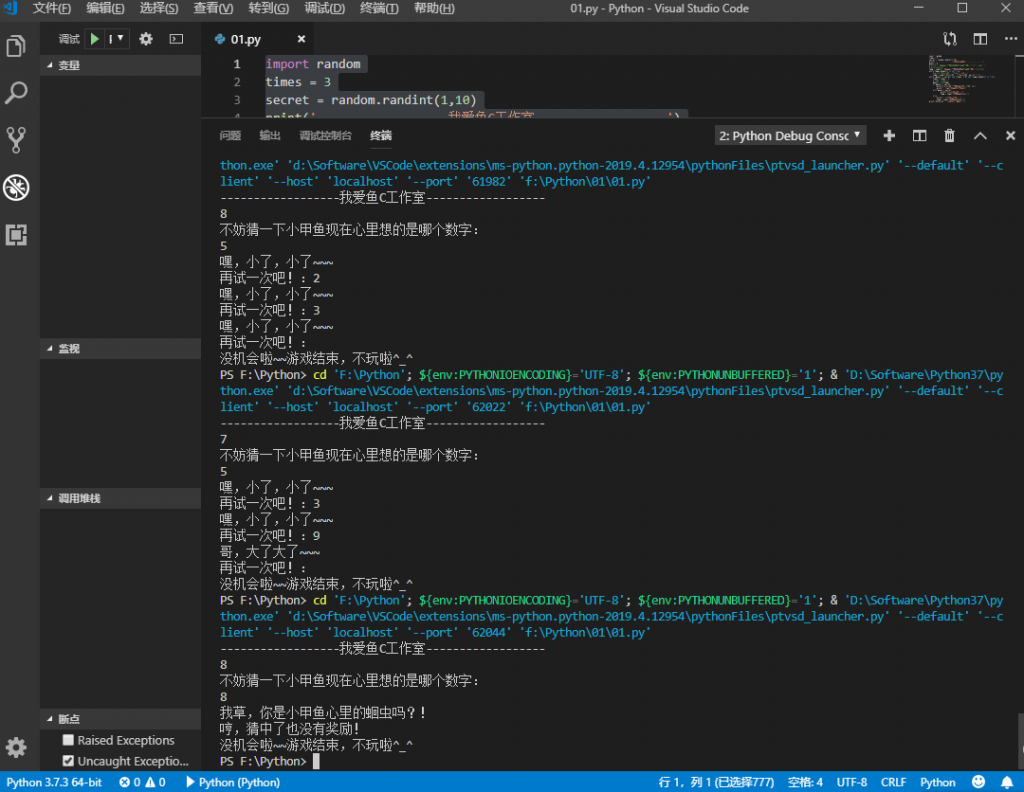Screen dimensions: 1024x792
Task: Open the 转到(G) menu
Action: 268,8
